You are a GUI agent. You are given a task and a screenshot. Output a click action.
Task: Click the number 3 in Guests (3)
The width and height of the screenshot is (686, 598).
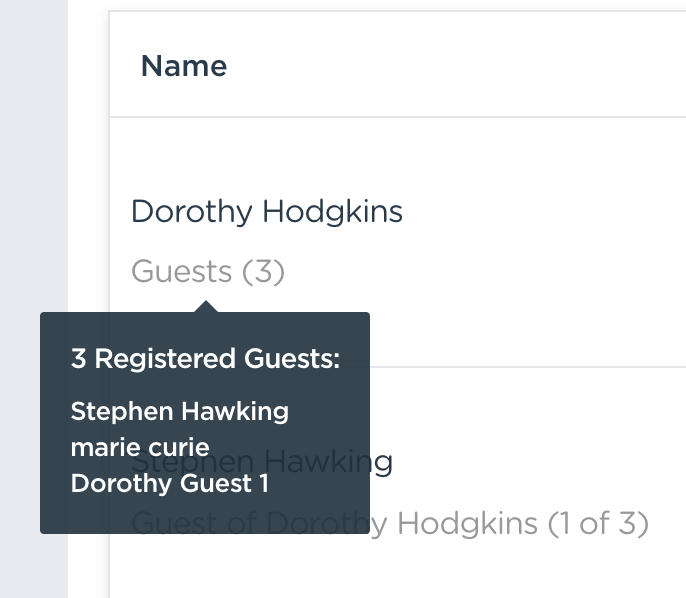pyautogui.click(x=262, y=271)
